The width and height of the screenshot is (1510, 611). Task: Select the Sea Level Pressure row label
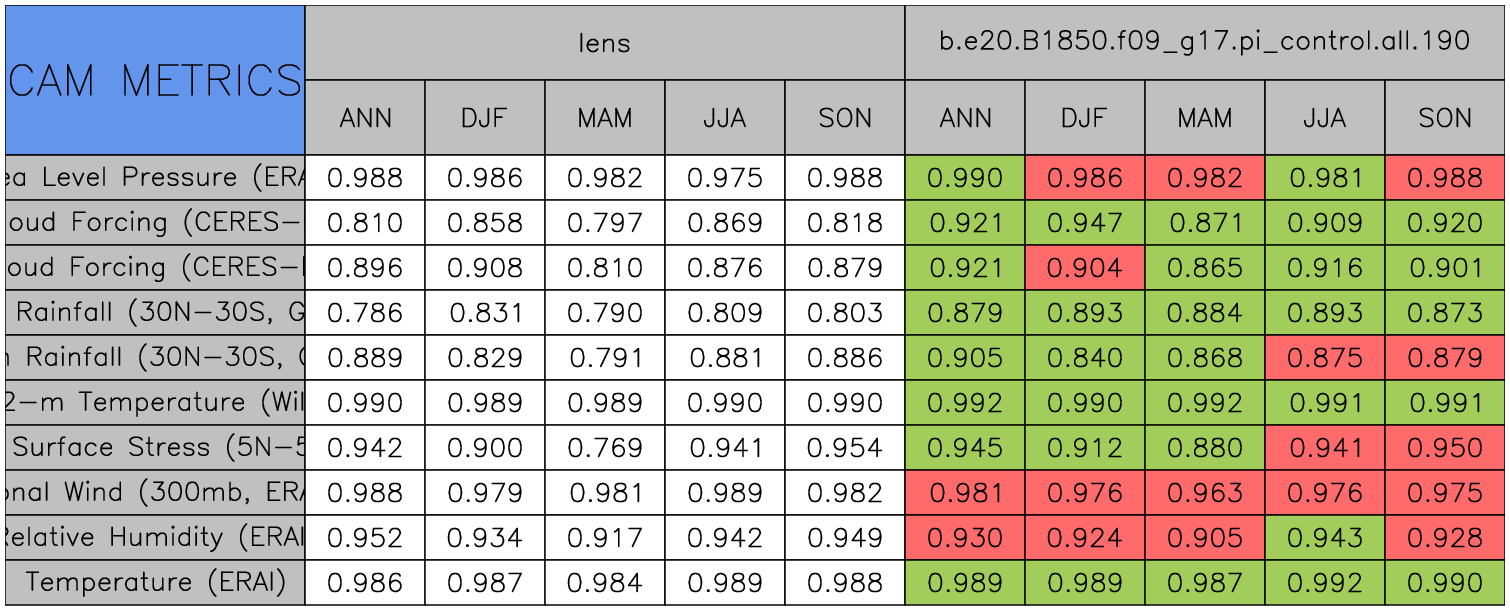(155, 178)
